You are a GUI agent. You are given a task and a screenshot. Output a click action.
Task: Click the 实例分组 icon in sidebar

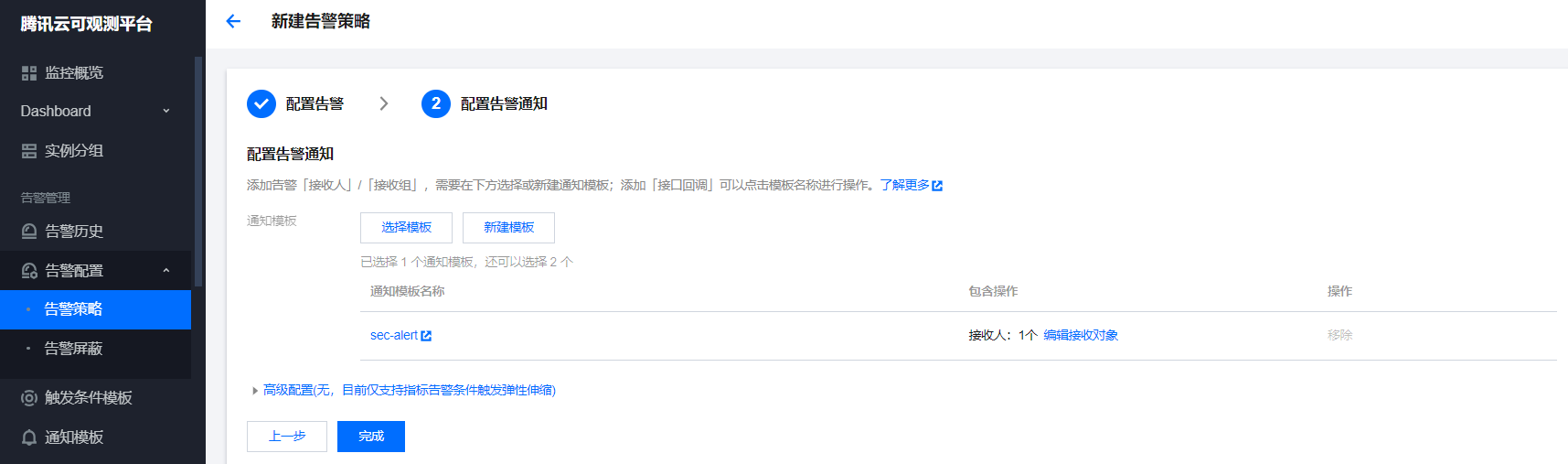pos(29,151)
